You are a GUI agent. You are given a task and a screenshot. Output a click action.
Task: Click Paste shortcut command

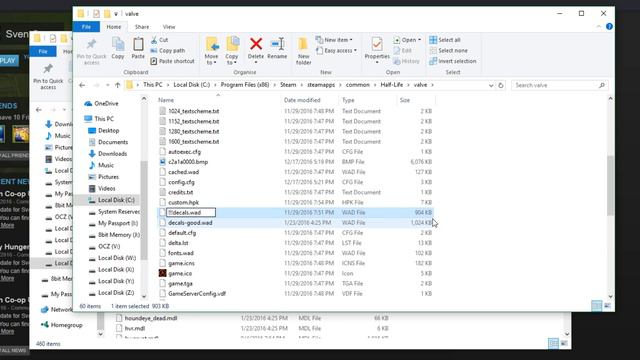[172, 61]
